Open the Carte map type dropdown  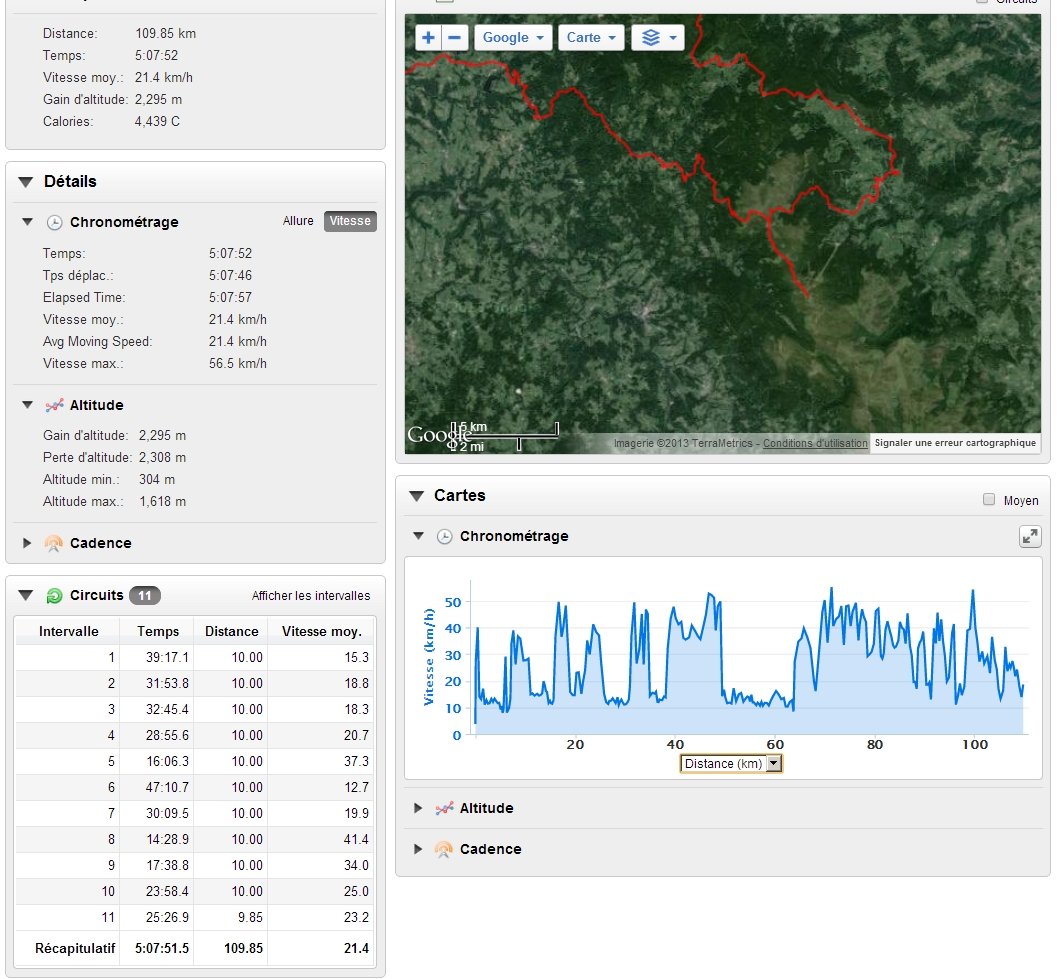(591, 37)
